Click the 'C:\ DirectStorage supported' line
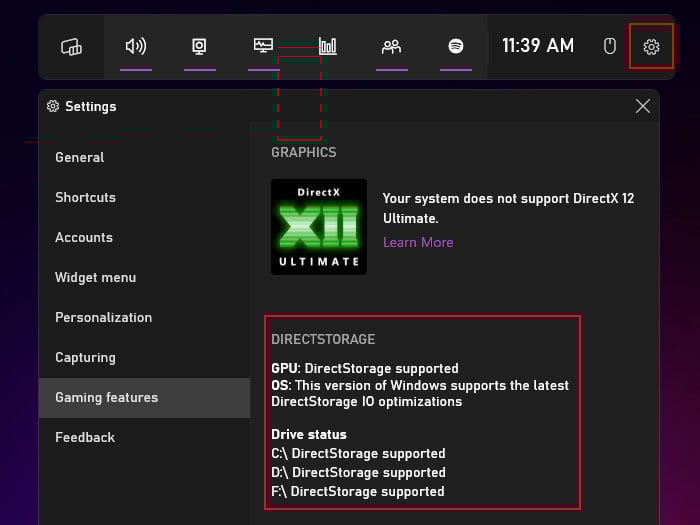This screenshot has height=525, width=700. point(358,454)
